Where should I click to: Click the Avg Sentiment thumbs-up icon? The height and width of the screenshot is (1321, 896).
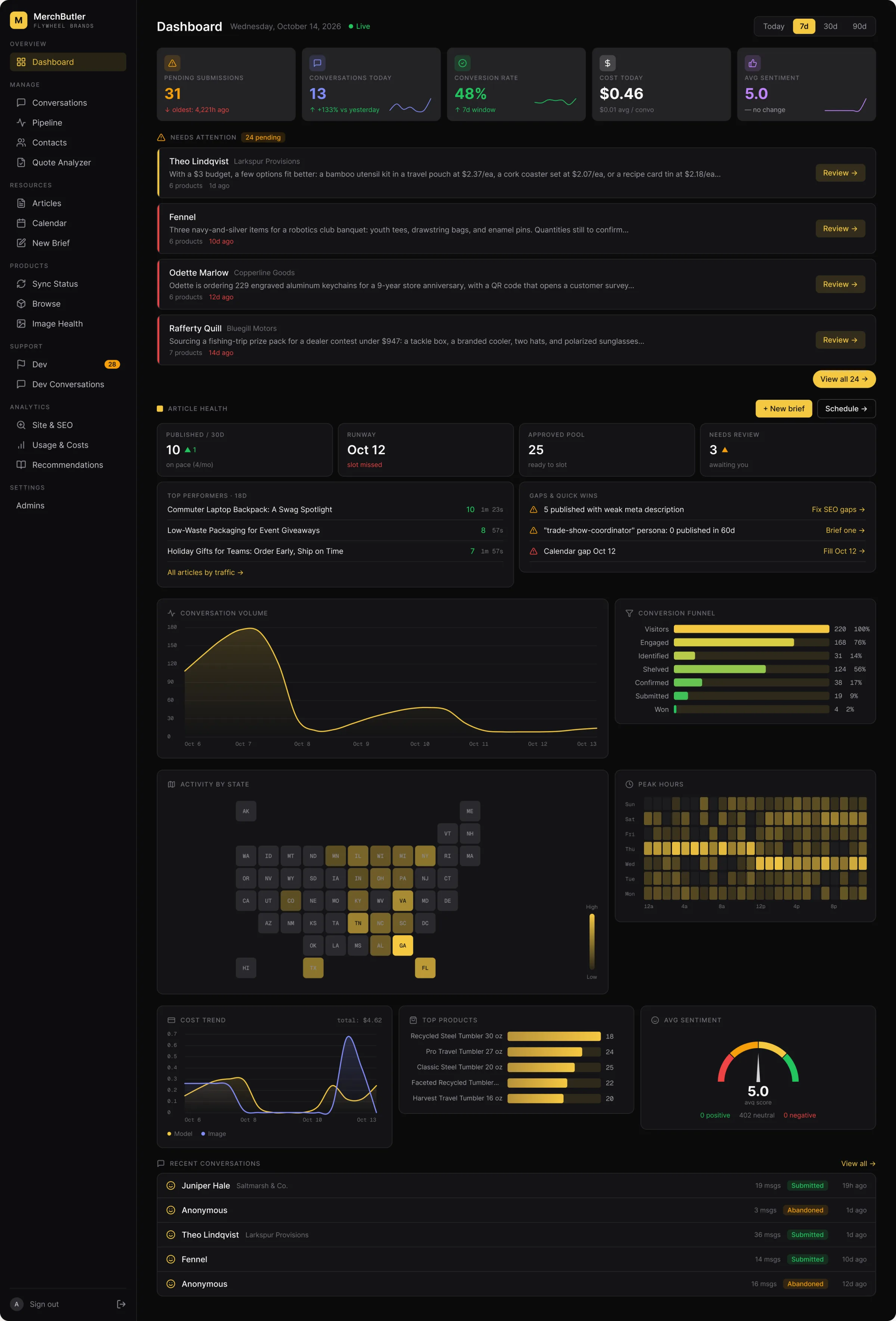(x=752, y=63)
